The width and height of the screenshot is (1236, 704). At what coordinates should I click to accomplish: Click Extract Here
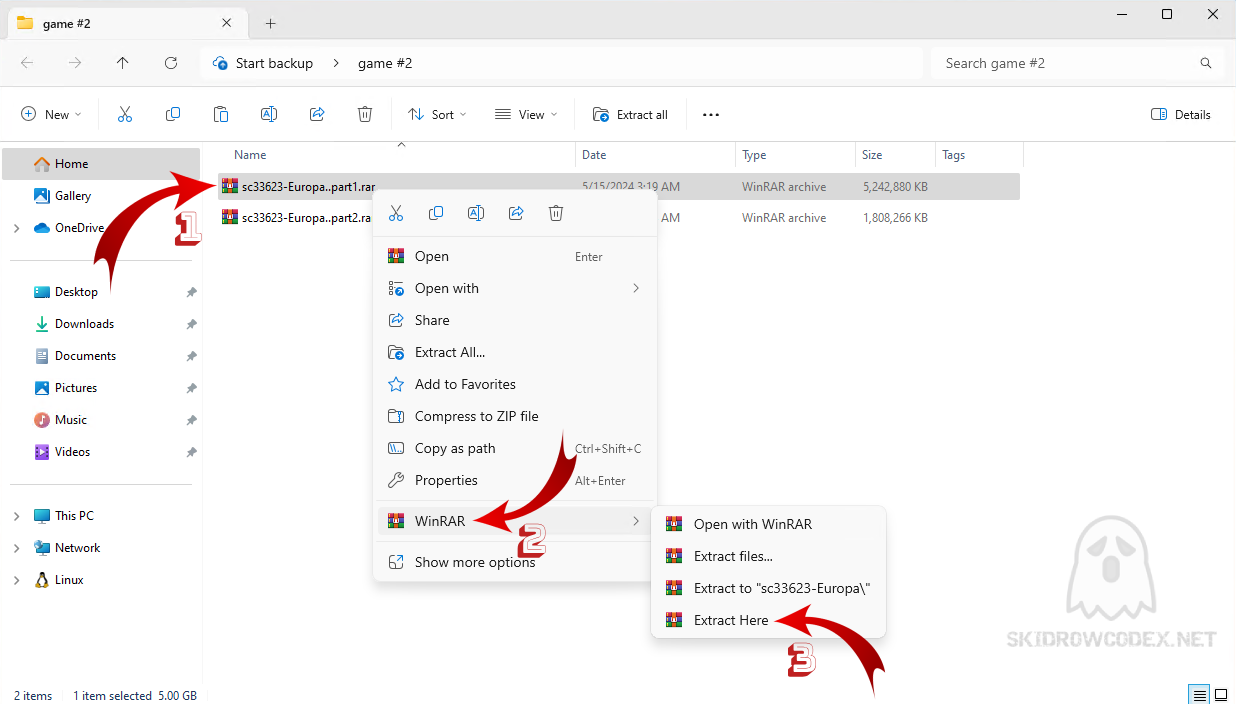[x=768, y=620]
